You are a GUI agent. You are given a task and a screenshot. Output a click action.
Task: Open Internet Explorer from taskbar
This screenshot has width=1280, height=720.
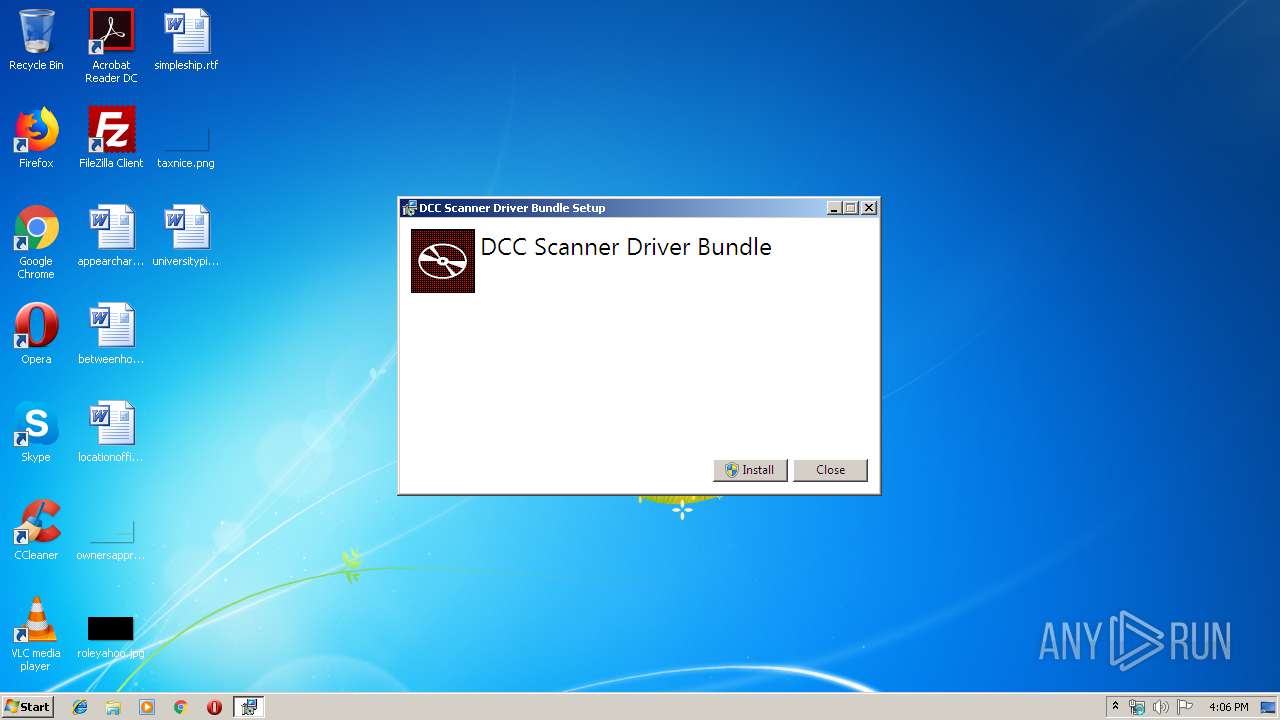coord(80,707)
